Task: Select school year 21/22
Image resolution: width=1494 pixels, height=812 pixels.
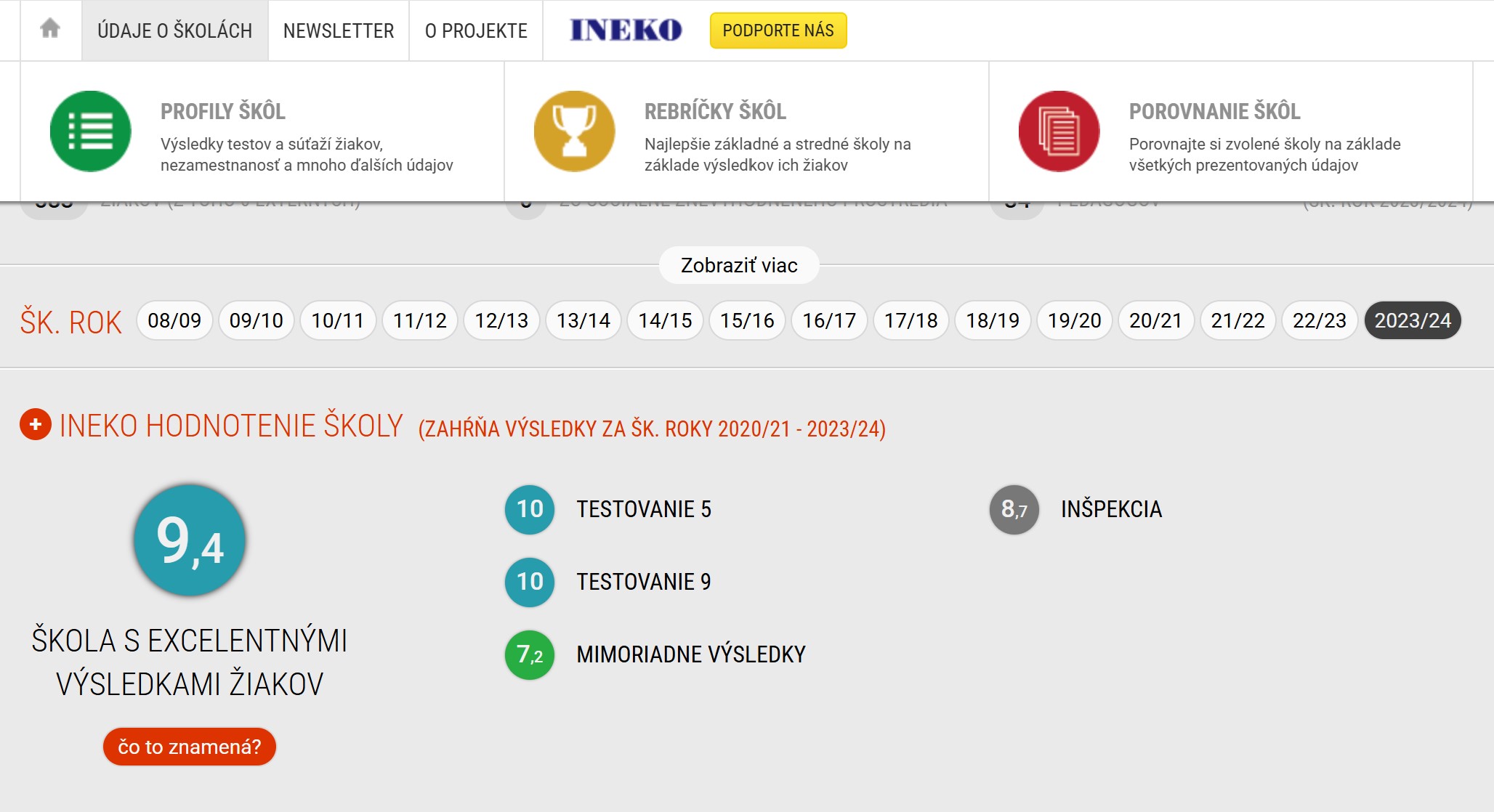Action: pos(1238,320)
